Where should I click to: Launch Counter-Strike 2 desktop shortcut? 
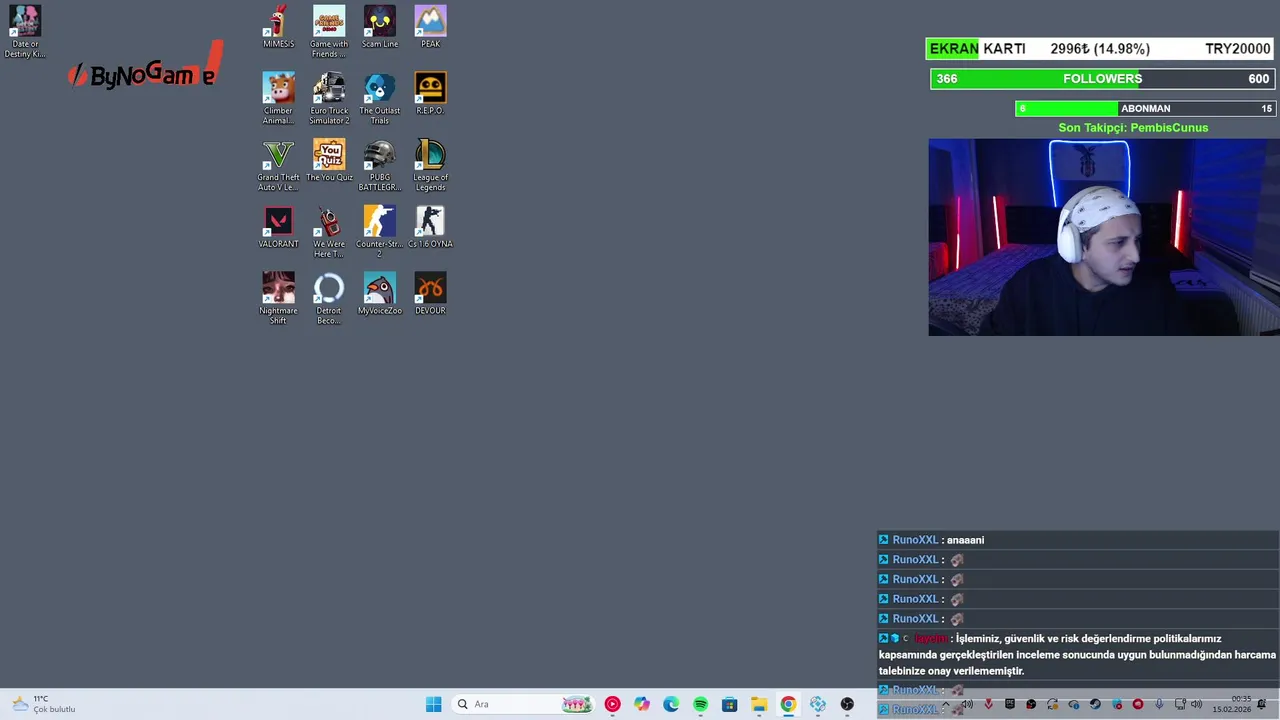pos(379,232)
